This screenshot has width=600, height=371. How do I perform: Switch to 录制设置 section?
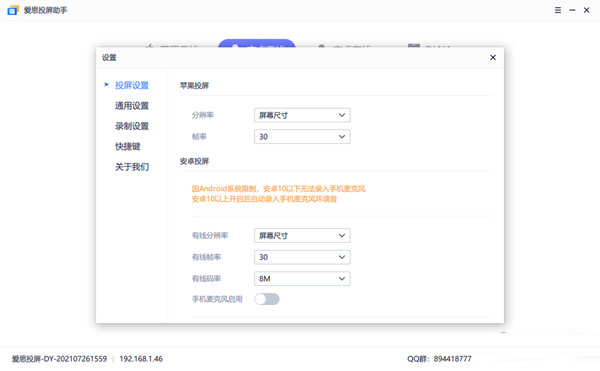click(132, 126)
